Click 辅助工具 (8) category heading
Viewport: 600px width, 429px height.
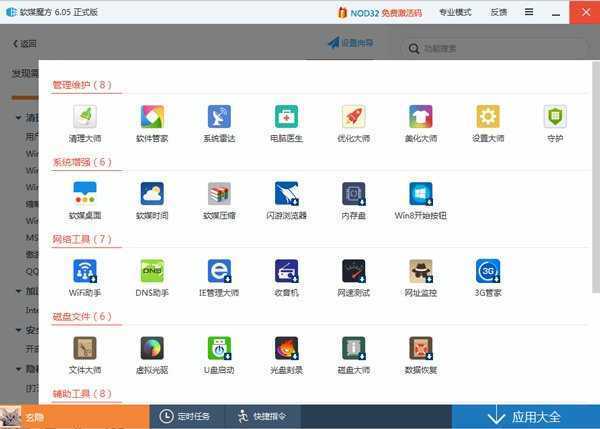82,394
